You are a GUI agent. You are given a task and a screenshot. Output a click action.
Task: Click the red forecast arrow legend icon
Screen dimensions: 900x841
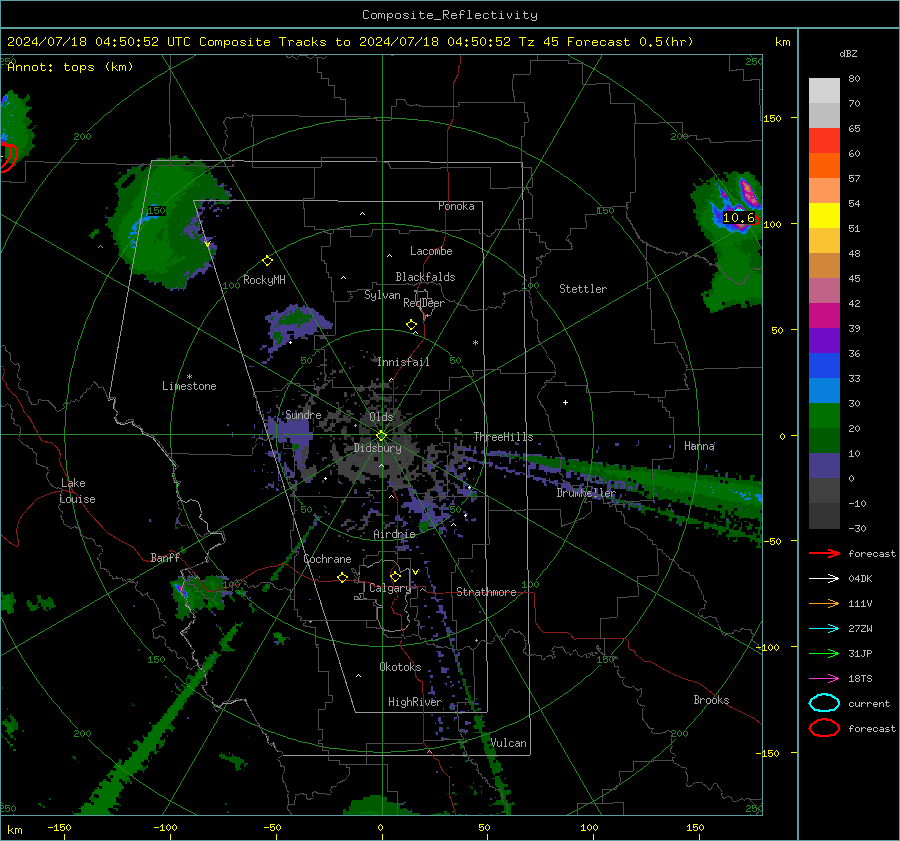(824, 553)
